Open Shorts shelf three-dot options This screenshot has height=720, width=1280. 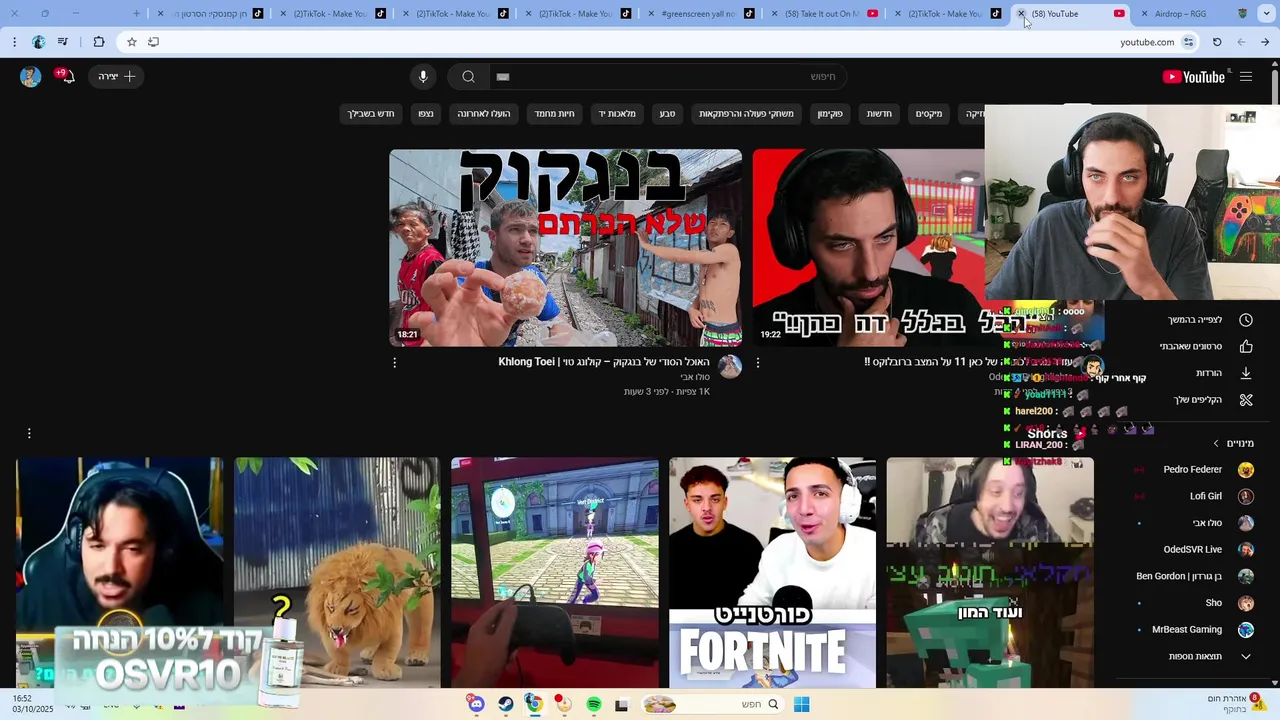[x=29, y=433]
